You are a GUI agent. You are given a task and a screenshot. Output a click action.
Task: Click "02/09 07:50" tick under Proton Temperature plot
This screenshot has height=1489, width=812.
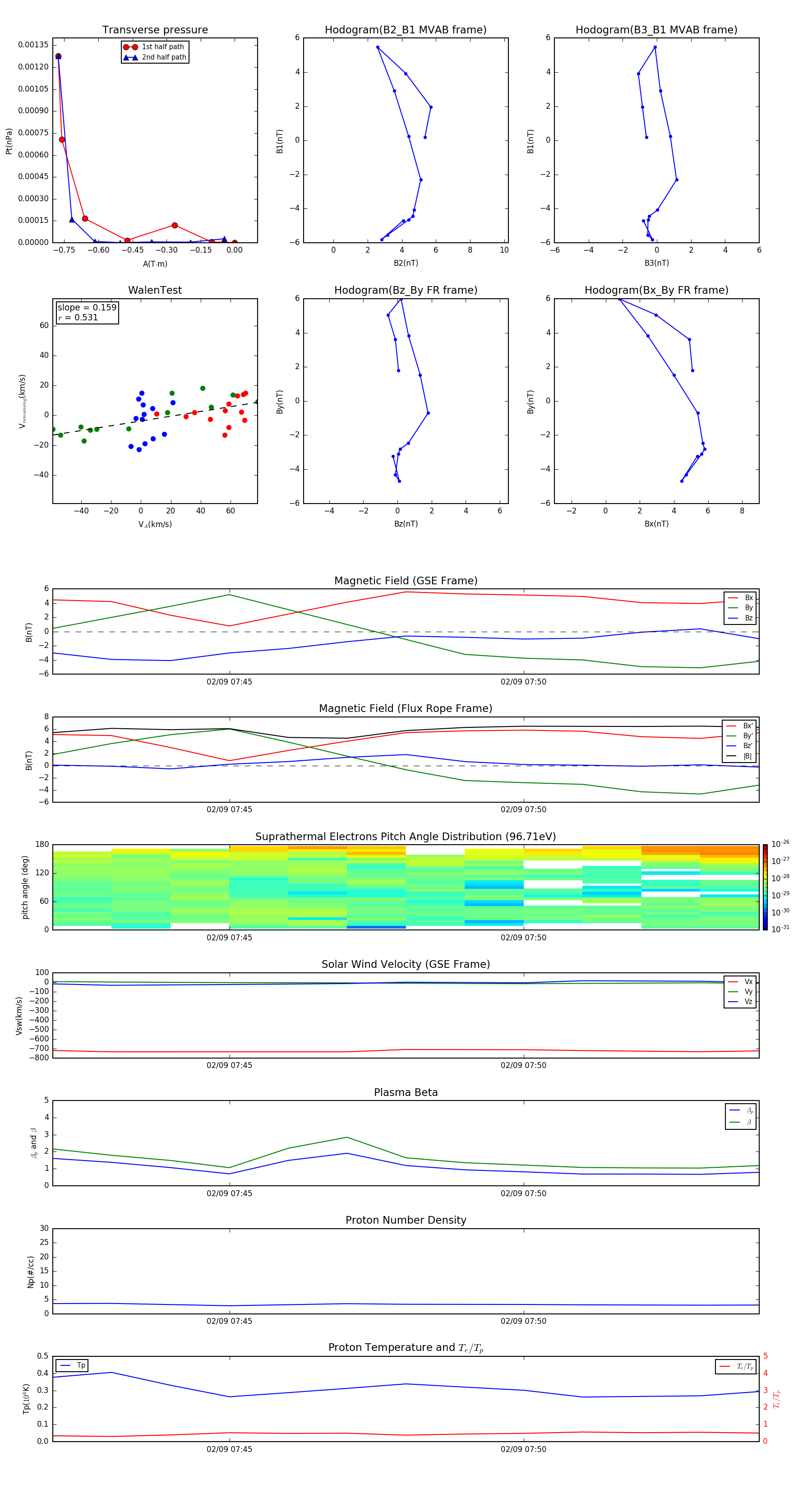[524, 1449]
